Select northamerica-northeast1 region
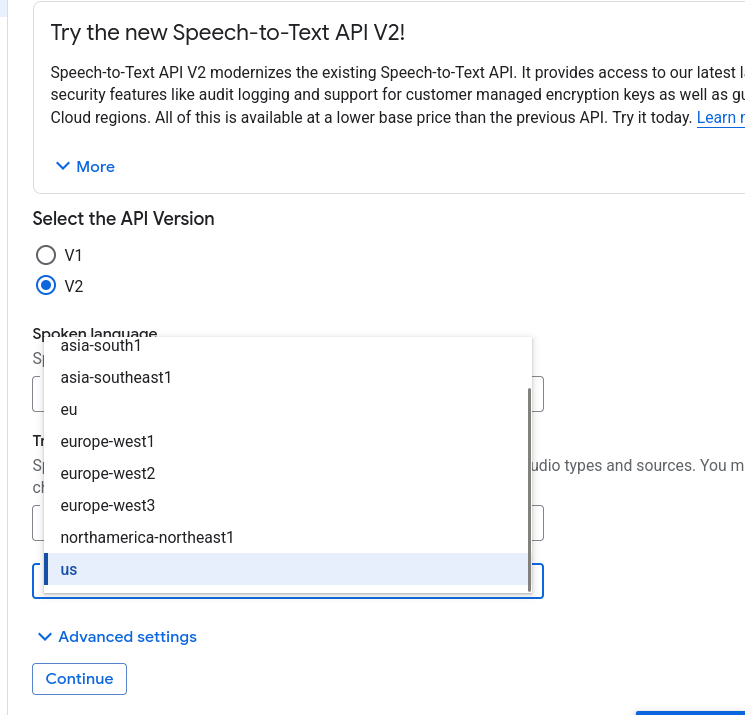The image size is (745, 715). [147, 538]
